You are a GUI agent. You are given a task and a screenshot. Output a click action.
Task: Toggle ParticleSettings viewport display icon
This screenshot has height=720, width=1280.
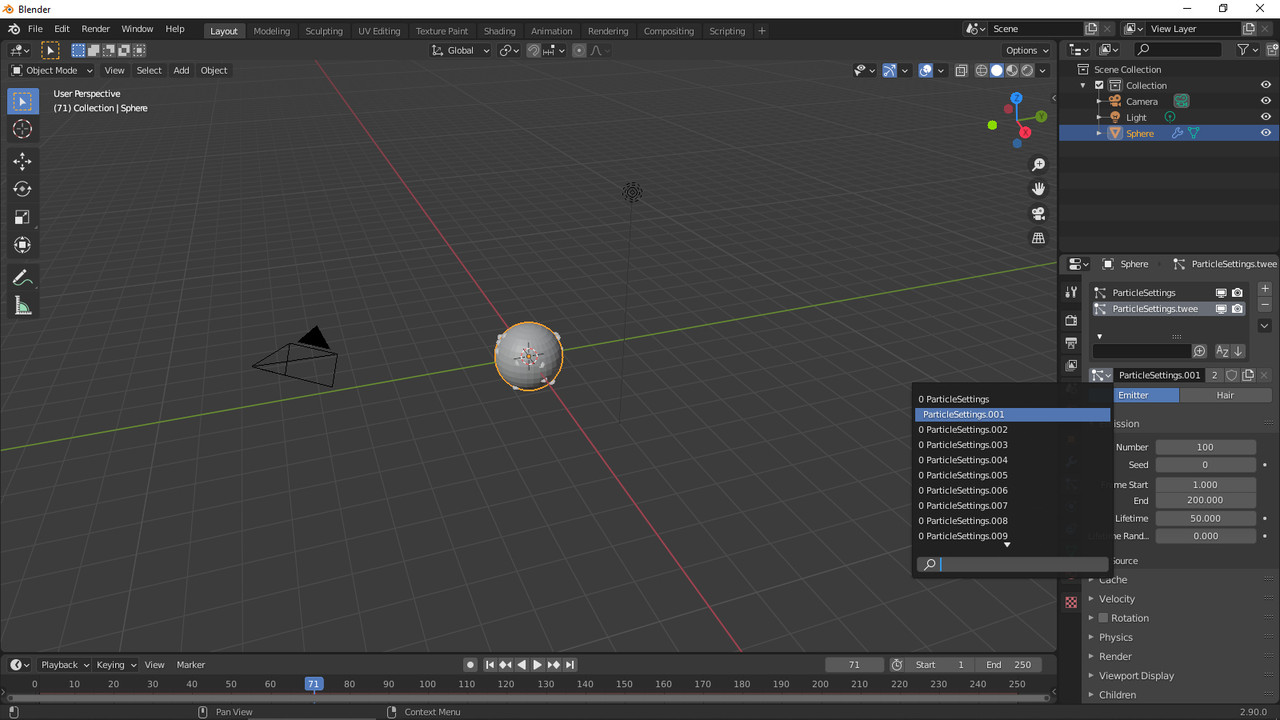pos(1221,293)
